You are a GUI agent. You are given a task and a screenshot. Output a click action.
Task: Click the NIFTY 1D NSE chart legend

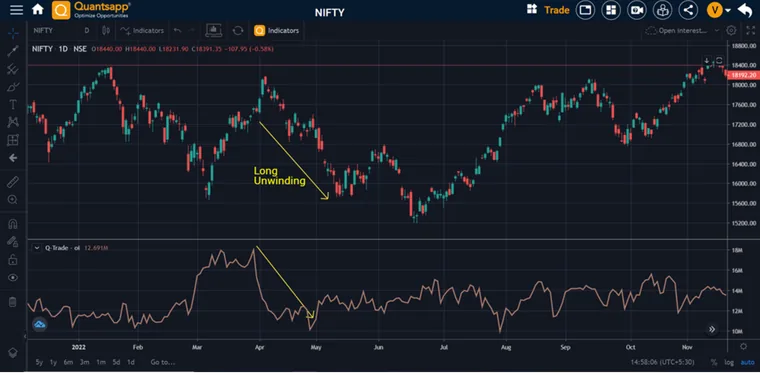pyautogui.click(x=59, y=49)
